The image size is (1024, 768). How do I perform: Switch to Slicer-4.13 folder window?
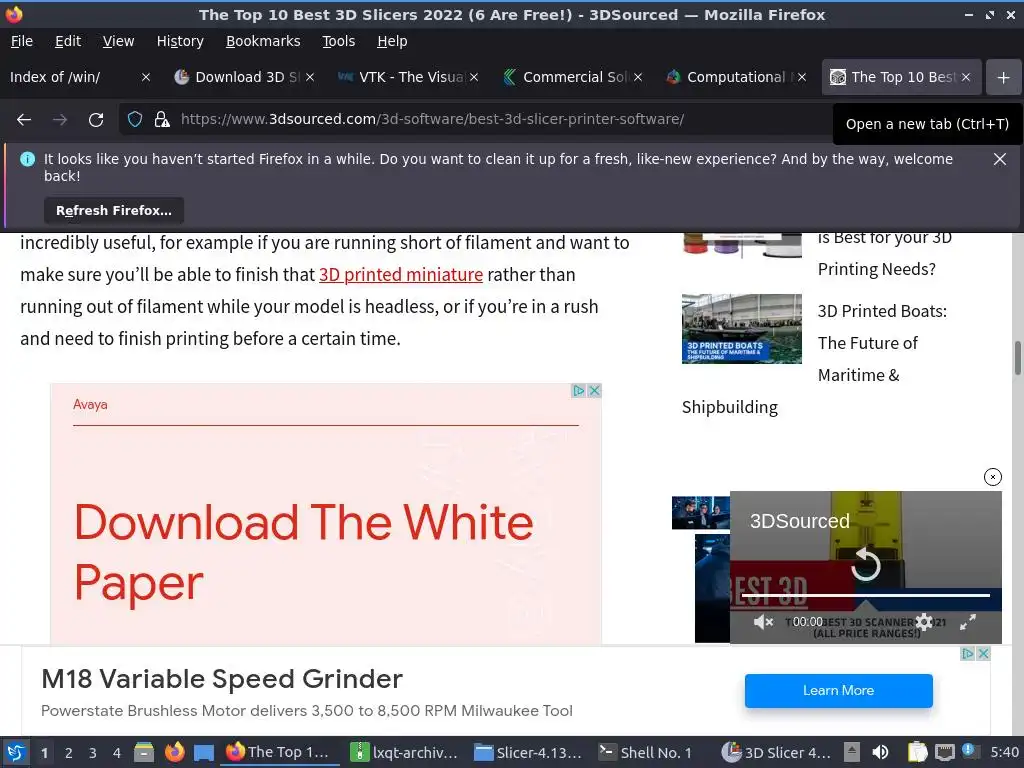(528, 752)
